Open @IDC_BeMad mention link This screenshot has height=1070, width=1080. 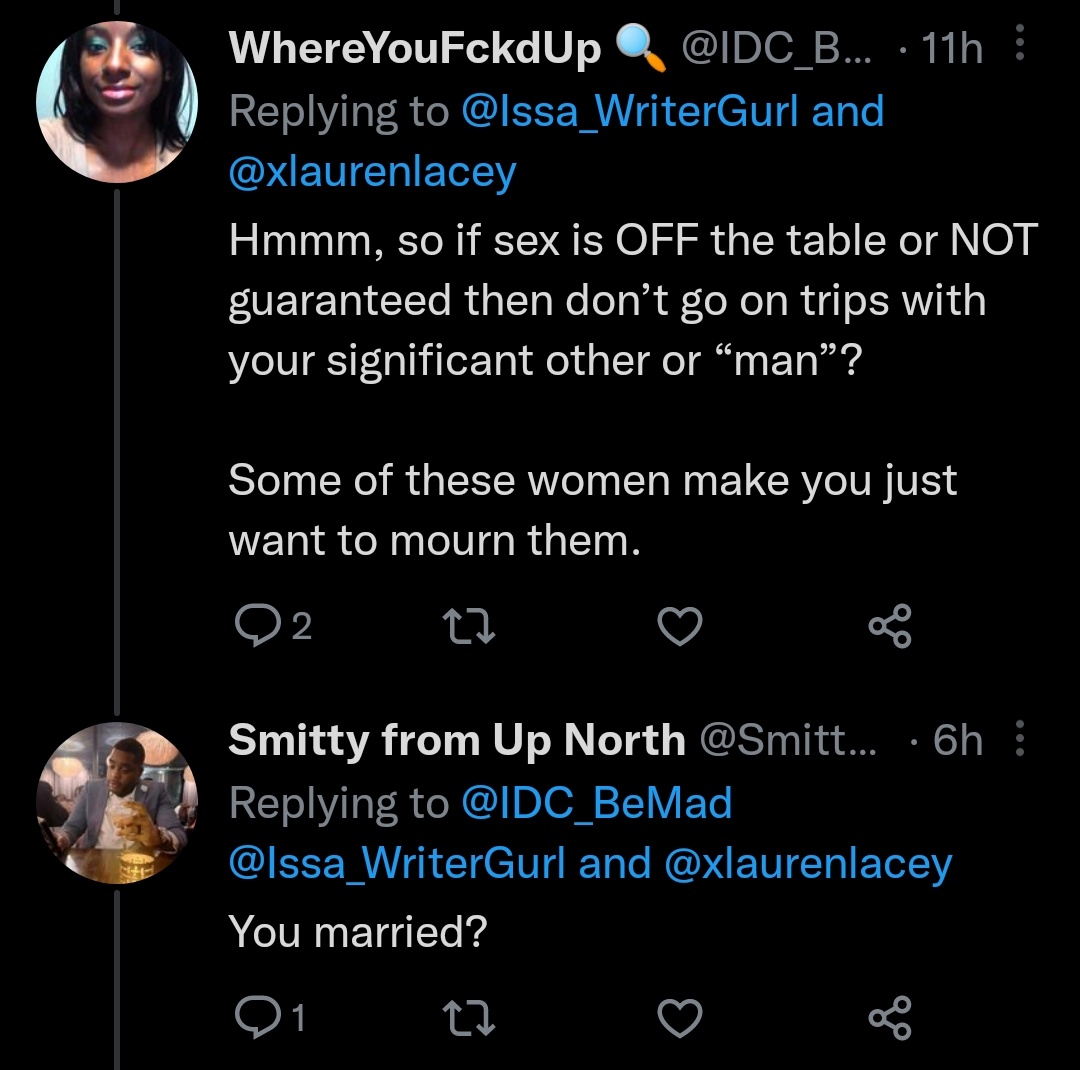(x=596, y=803)
